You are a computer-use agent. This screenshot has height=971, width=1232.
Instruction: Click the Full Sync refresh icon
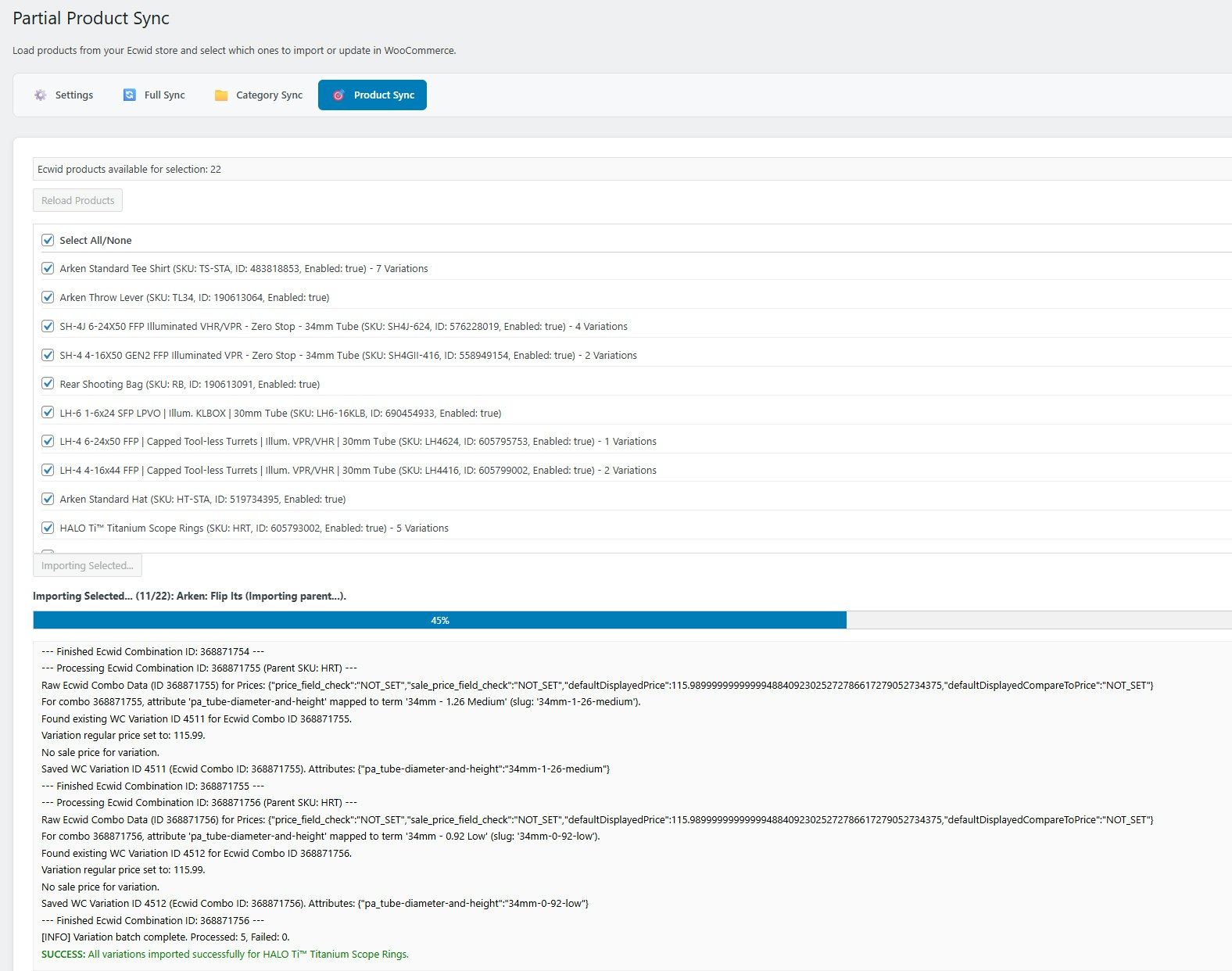tap(130, 95)
